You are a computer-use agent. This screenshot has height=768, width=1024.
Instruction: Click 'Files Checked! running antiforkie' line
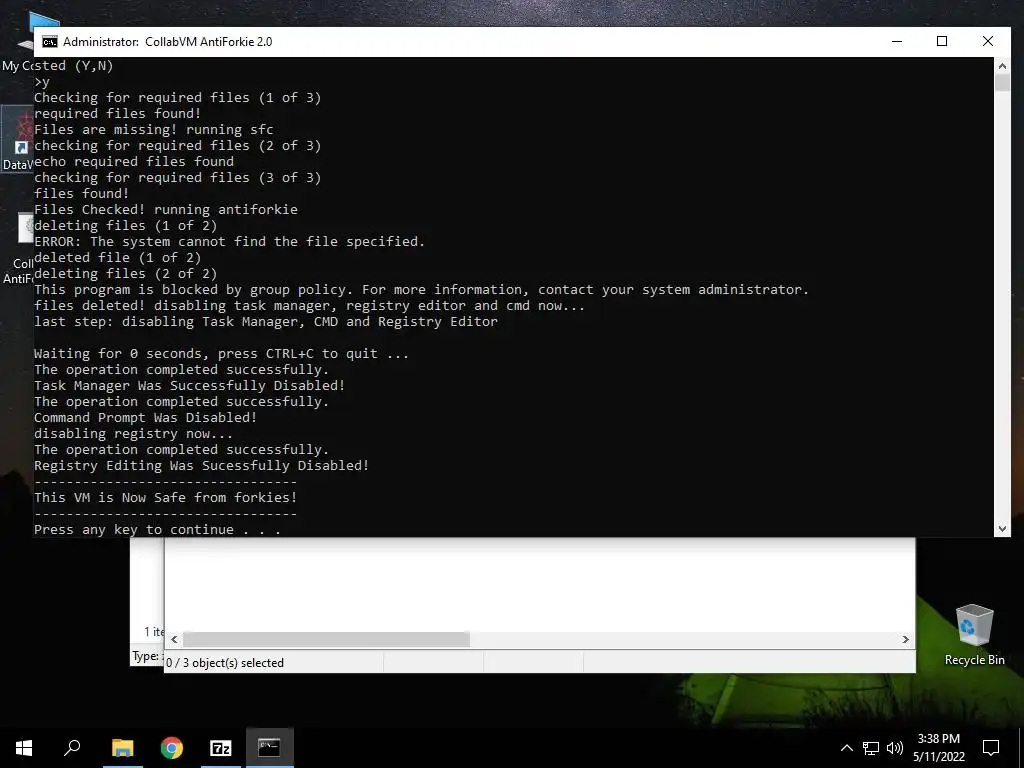pos(166,210)
